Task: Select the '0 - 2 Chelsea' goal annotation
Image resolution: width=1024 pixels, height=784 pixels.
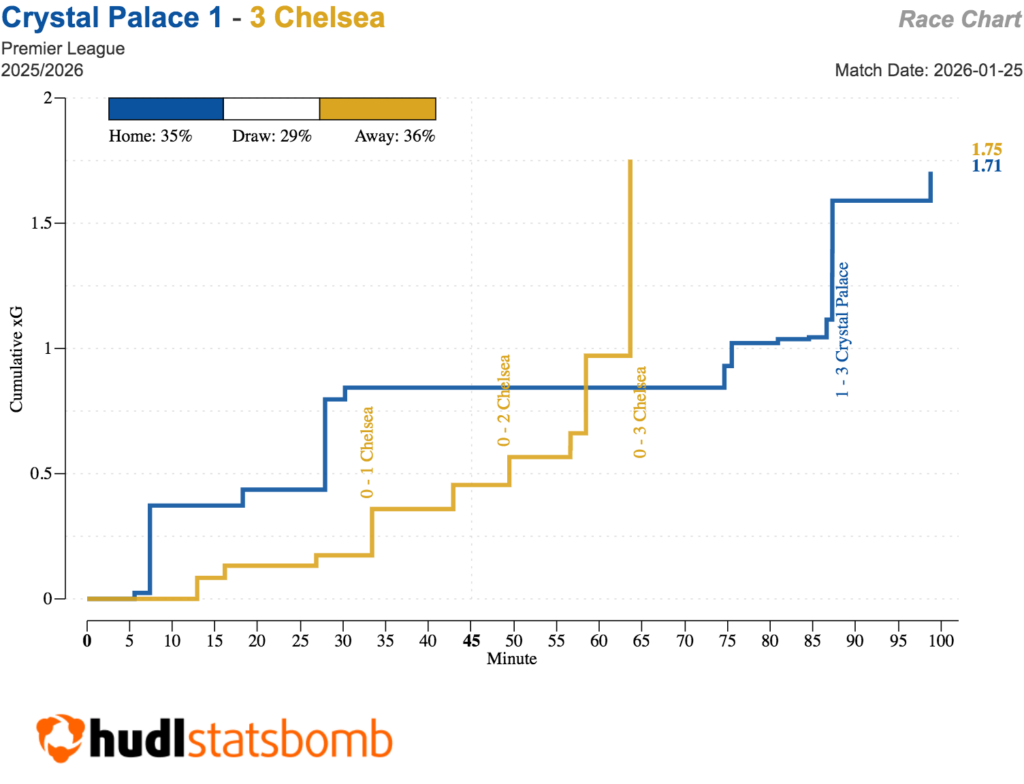Action: pos(504,400)
